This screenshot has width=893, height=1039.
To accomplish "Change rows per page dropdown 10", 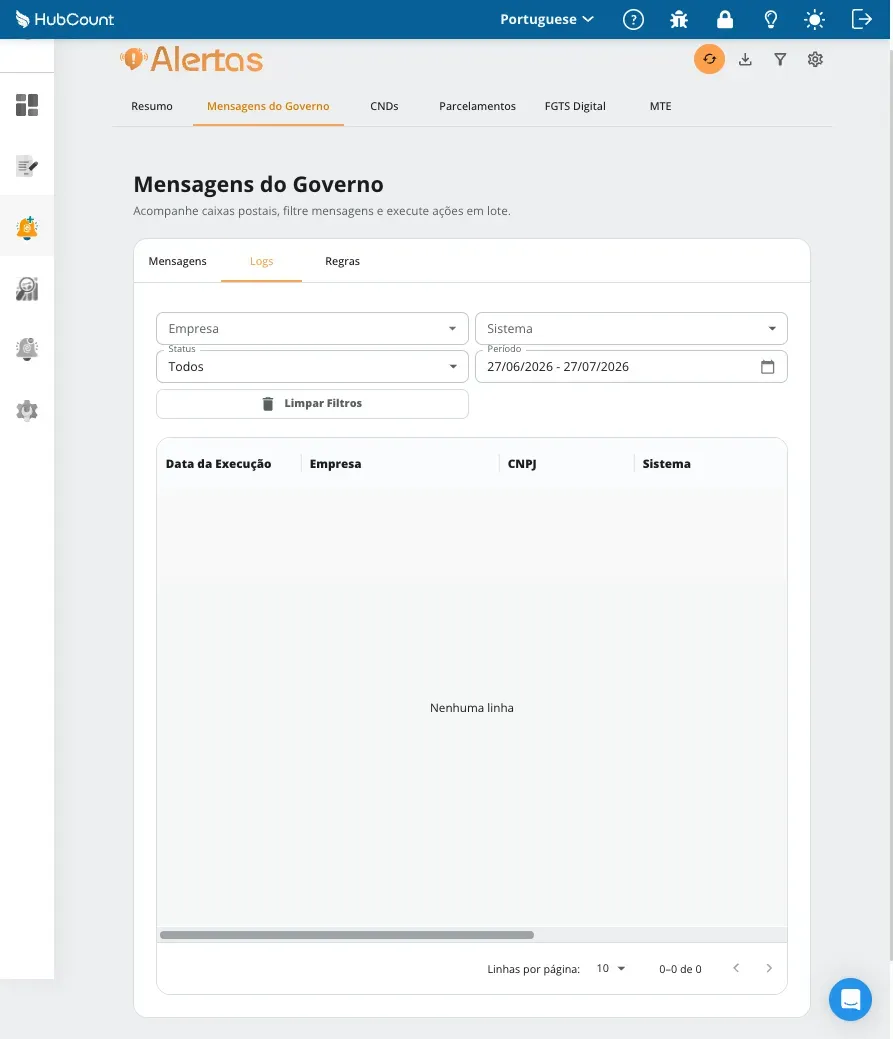I will point(611,968).
